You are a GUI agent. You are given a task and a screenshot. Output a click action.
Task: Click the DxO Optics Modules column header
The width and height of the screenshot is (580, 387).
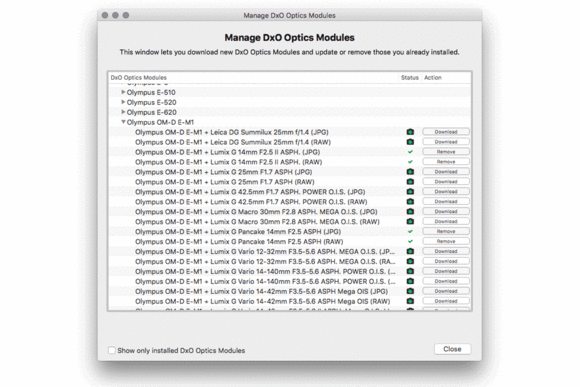click(x=253, y=78)
